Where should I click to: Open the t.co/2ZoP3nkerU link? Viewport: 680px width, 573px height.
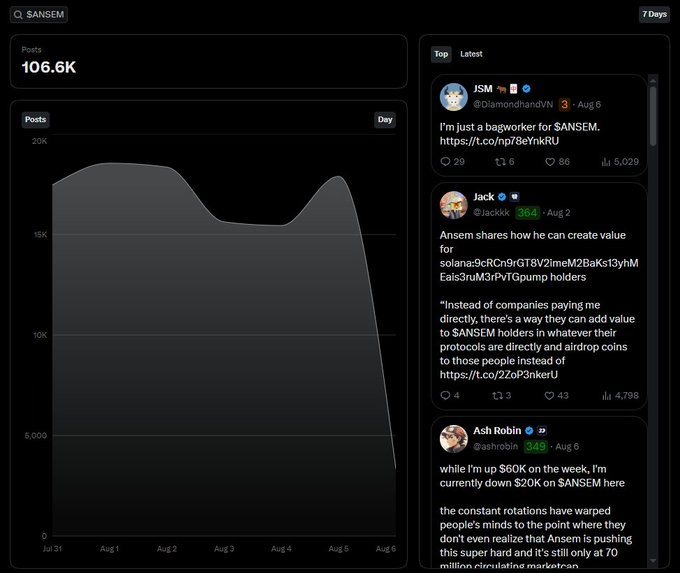click(499, 375)
